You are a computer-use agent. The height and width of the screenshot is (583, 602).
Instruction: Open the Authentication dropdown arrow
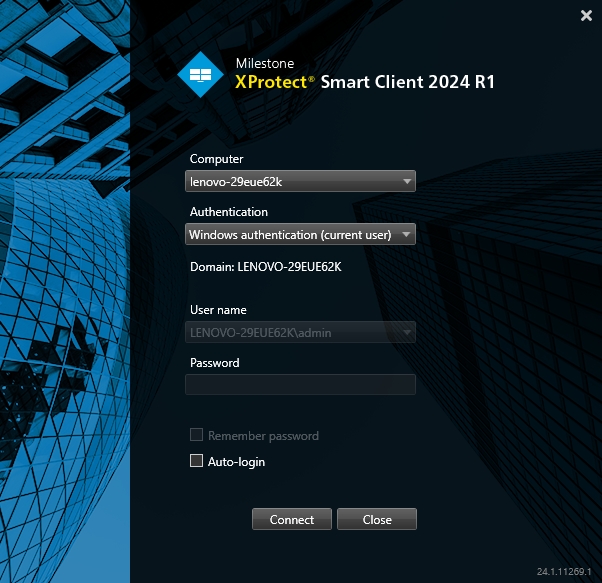406,235
